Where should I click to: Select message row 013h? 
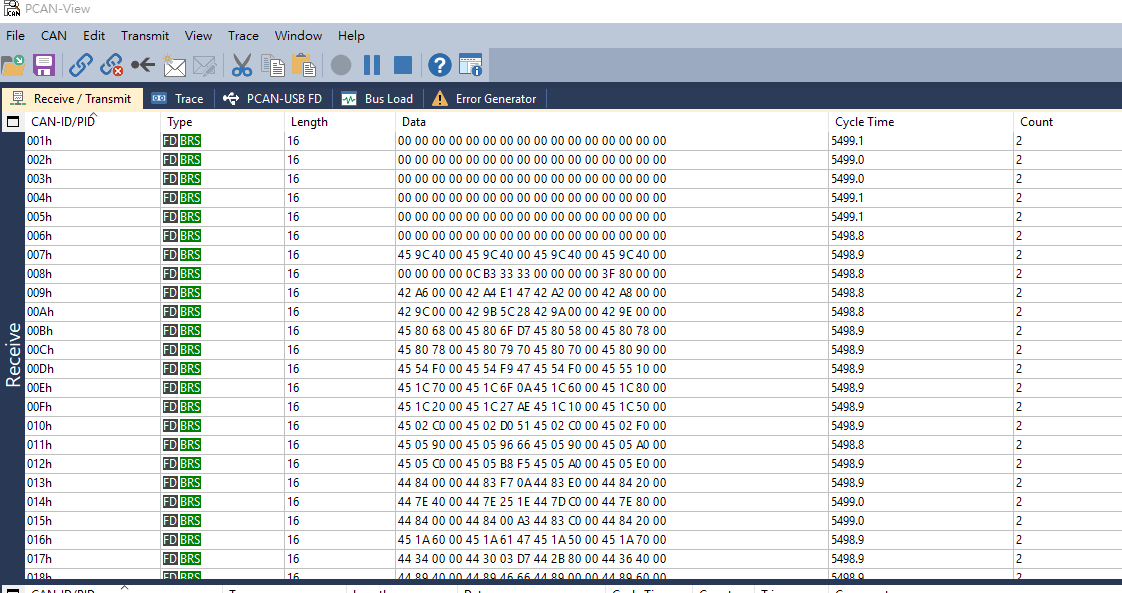pos(572,483)
